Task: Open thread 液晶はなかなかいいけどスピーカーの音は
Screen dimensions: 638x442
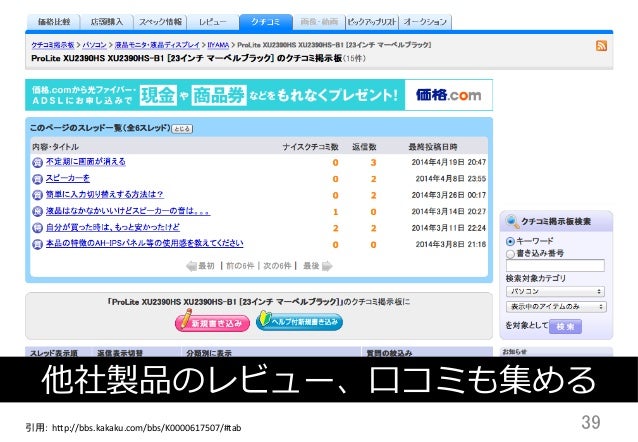Action: [x=128, y=211]
